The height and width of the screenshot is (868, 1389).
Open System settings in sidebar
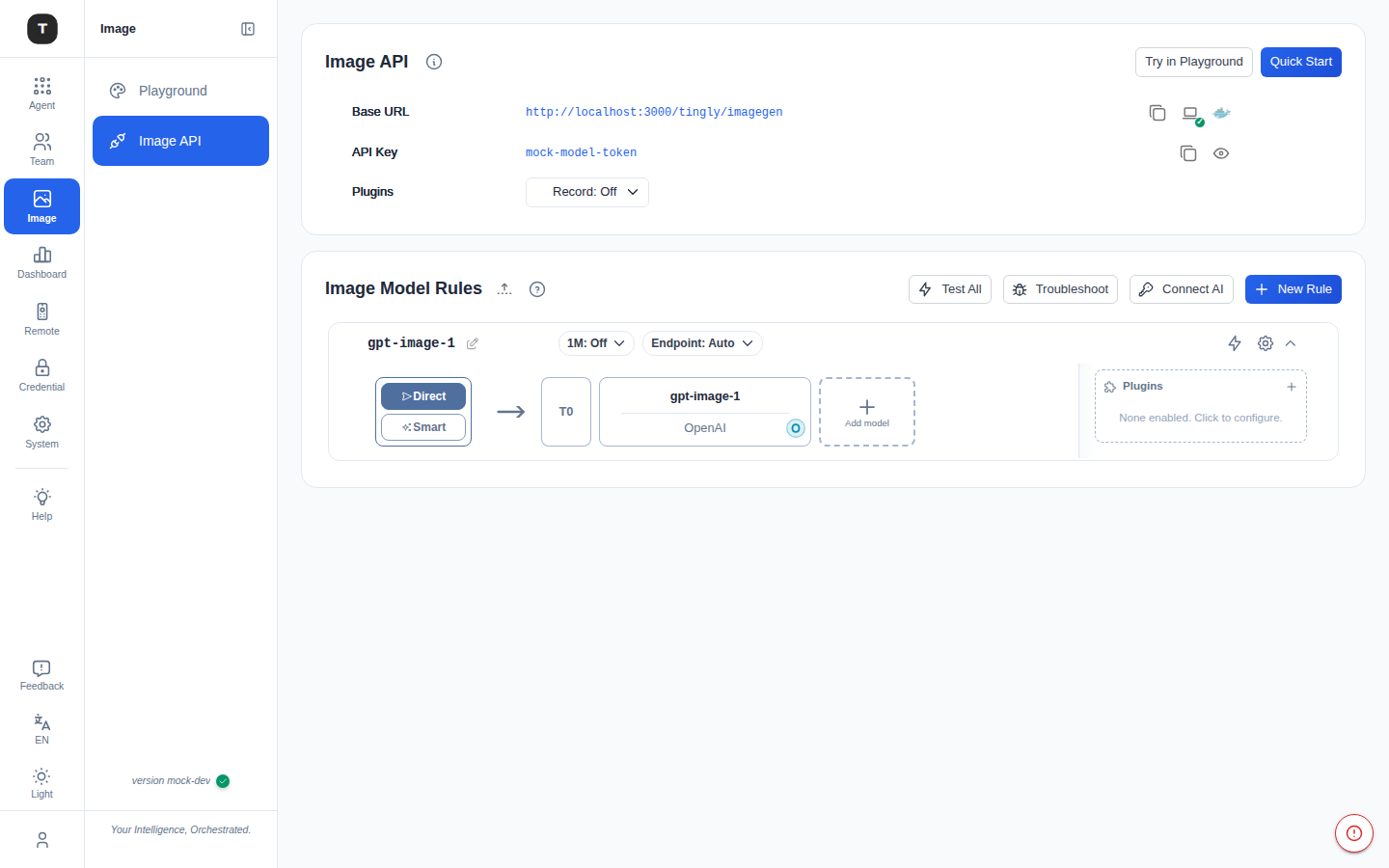pyautogui.click(x=41, y=432)
